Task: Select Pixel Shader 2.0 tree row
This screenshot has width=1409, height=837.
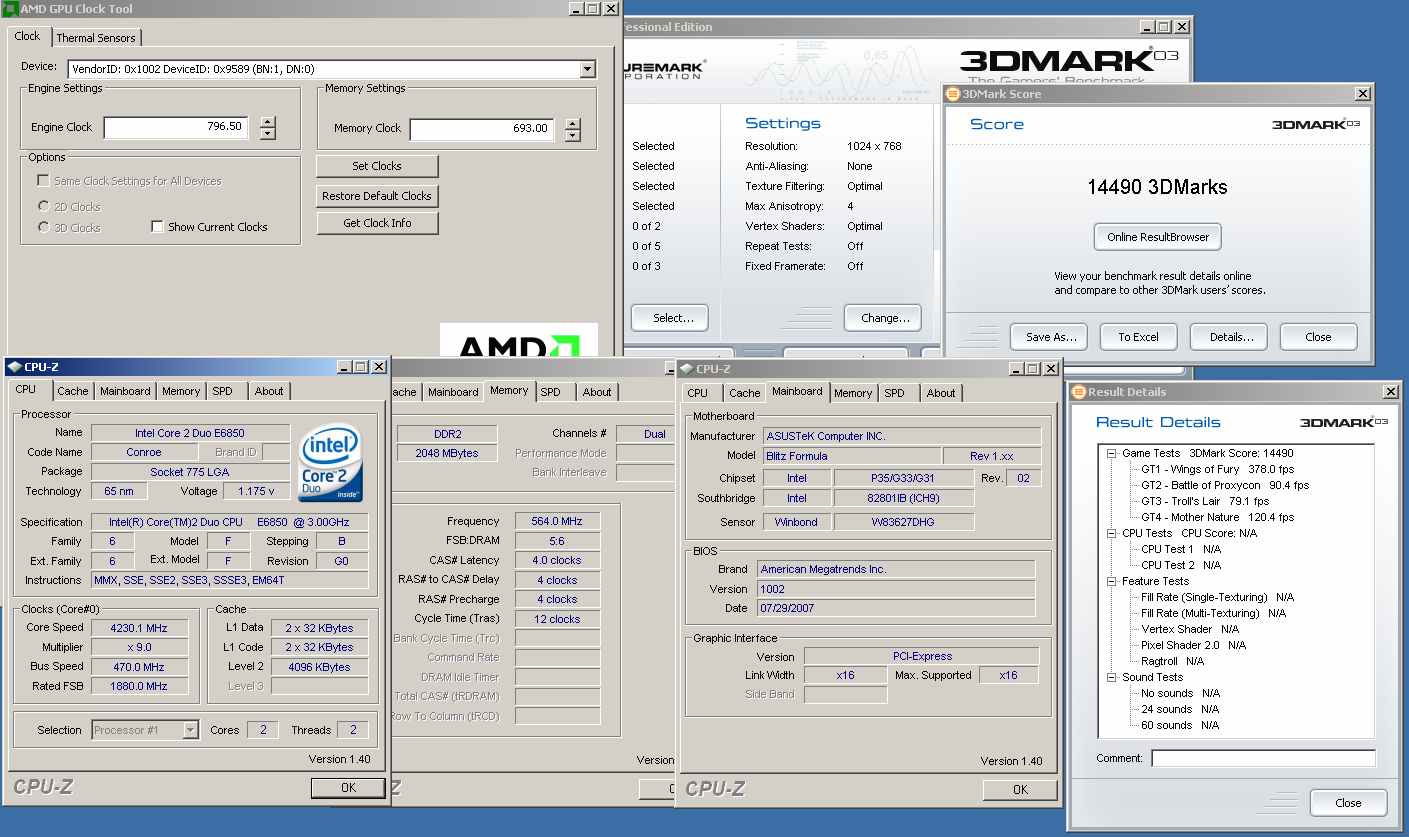Action: click(1193, 645)
